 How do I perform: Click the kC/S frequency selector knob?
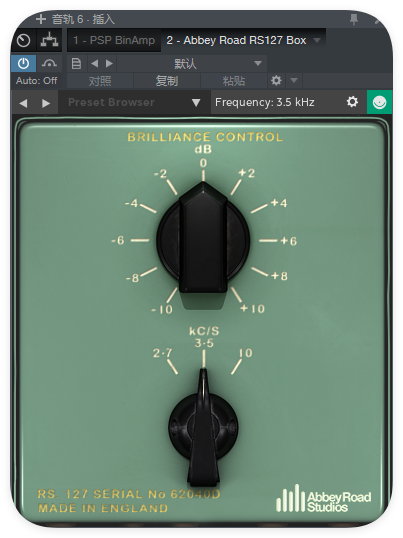click(203, 427)
